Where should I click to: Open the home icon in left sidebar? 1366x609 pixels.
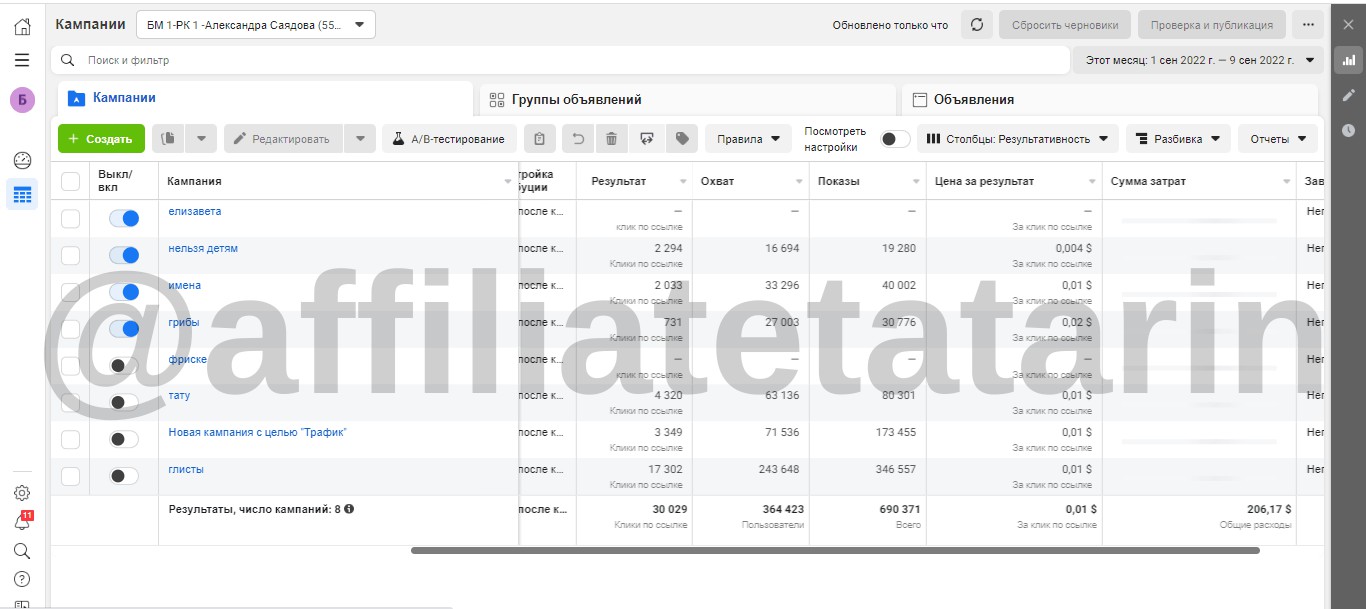(x=22, y=27)
